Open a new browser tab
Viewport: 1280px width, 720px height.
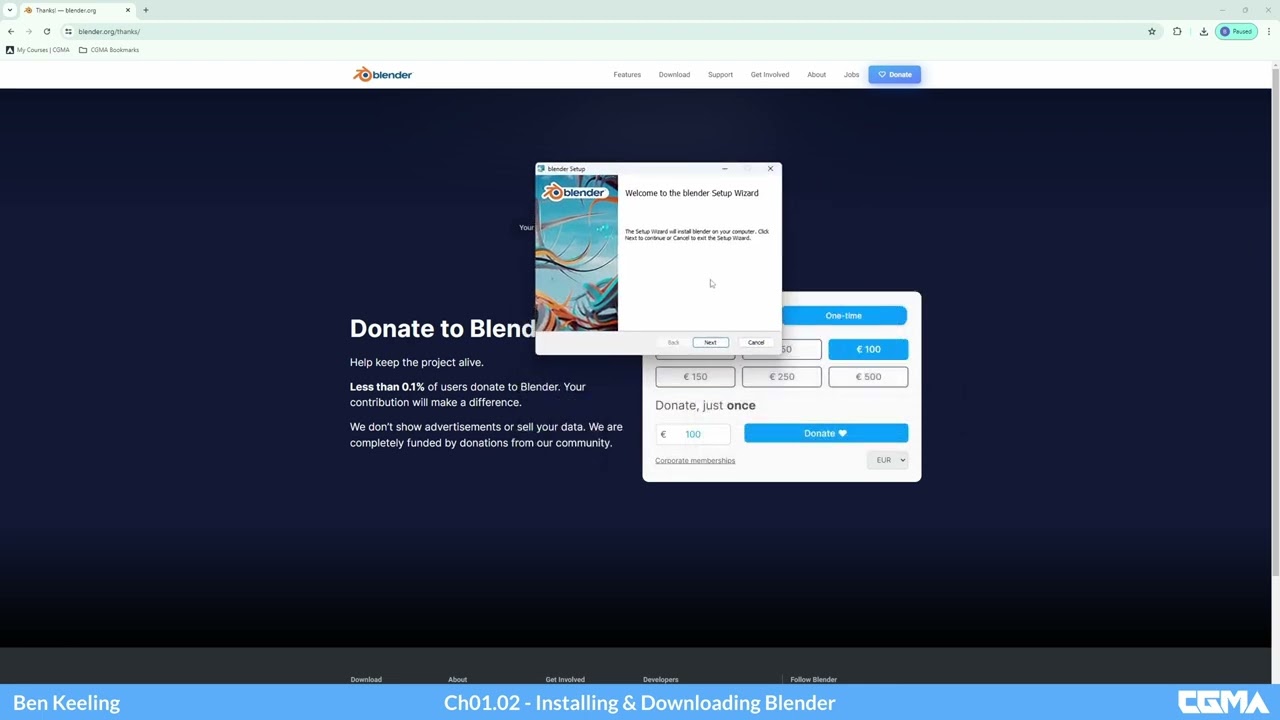[145, 10]
